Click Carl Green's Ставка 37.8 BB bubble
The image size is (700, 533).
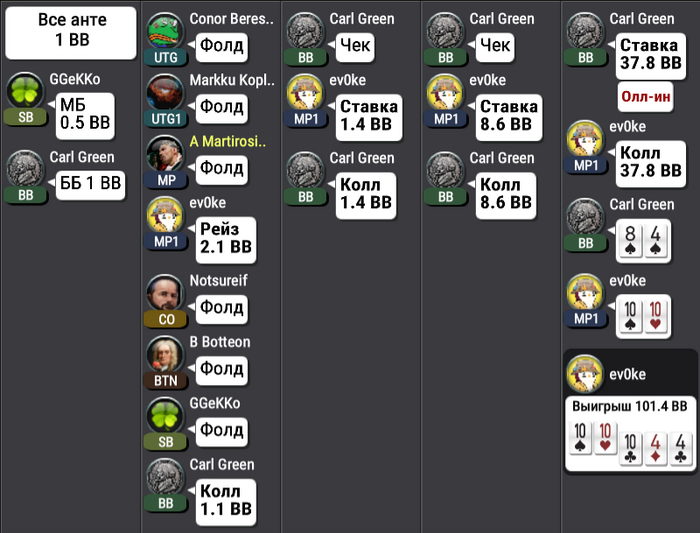tap(651, 56)
